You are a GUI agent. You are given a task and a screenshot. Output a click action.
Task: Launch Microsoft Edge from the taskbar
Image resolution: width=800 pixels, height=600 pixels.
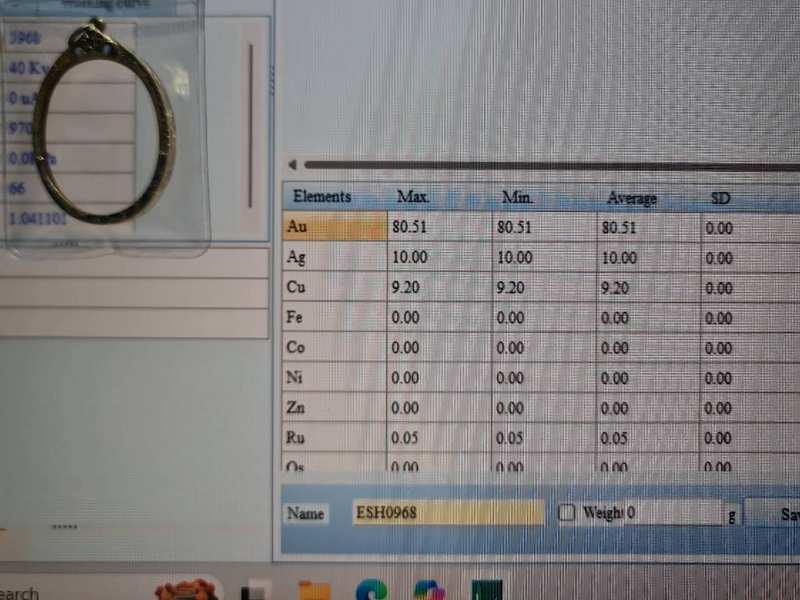click(x=371, y=590)
